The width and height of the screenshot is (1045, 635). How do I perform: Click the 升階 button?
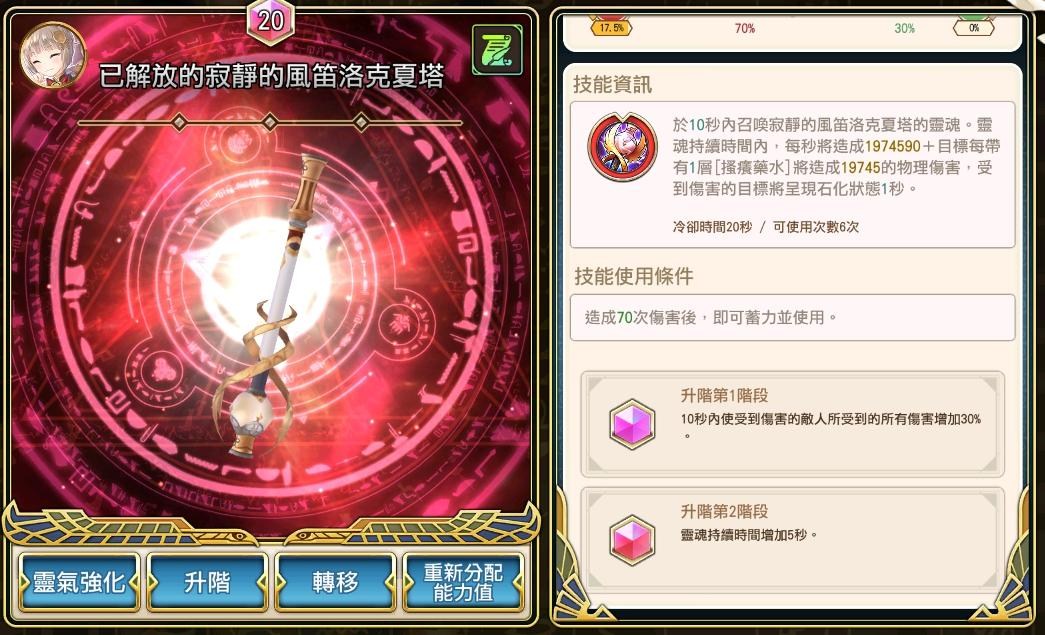(207, 583)
